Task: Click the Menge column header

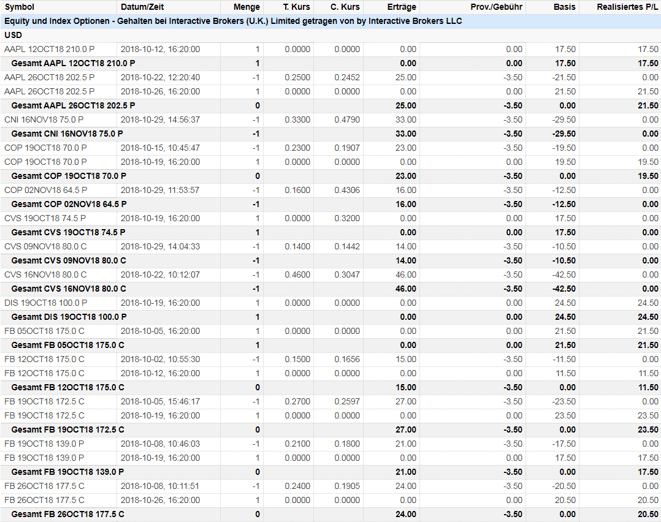Action: coord(247,7)
